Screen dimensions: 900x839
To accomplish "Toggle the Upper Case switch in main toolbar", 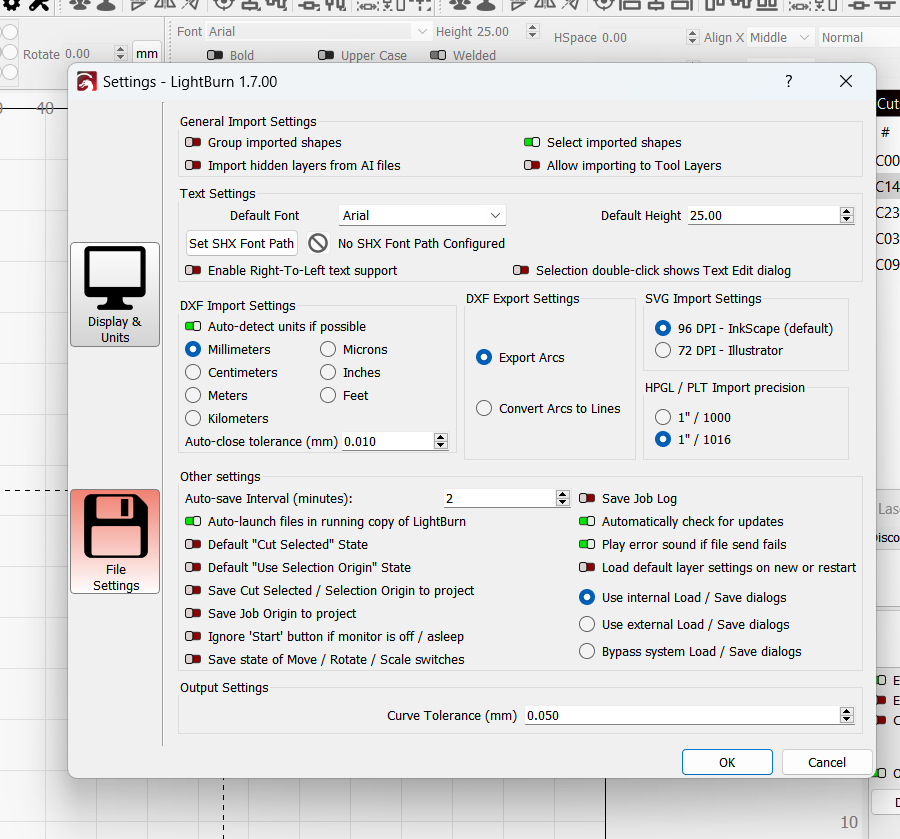I will [325, 55].
